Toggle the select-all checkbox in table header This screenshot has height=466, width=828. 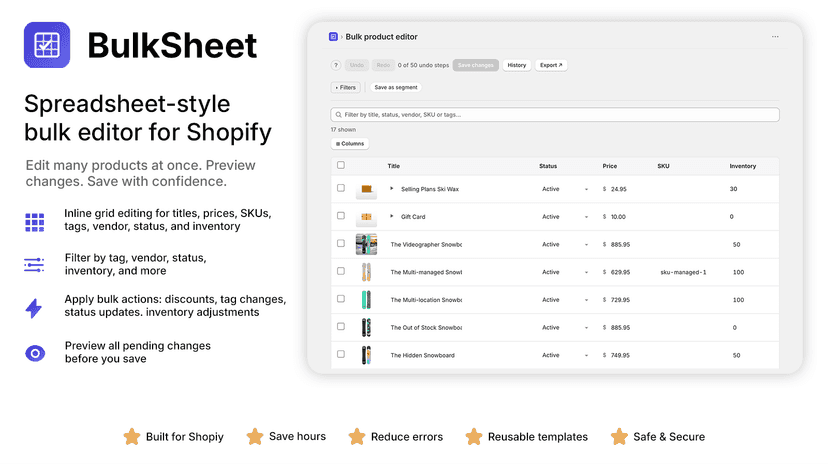click(341, 165)
